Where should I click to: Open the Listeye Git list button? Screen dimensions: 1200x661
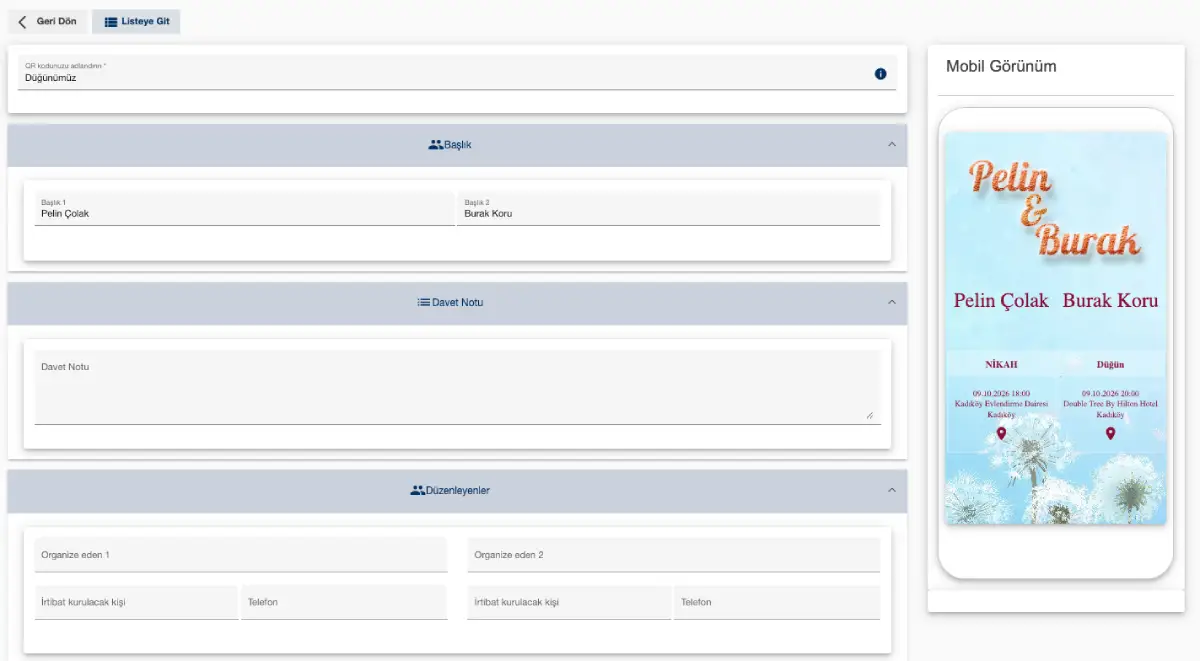coord(136,22)
